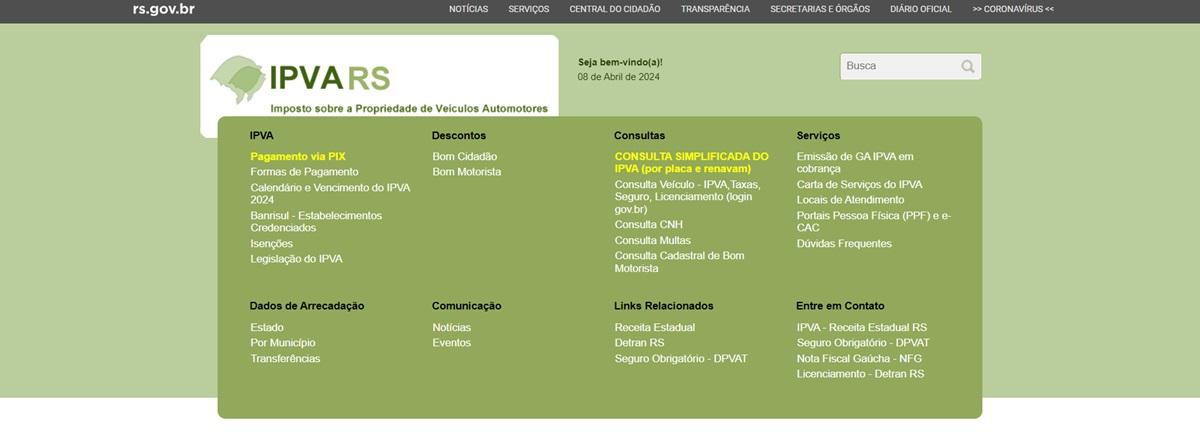The image size is (1200, 434).
Task: Select Central do Cidadão in top bar
Action: [x=614, y=9]
